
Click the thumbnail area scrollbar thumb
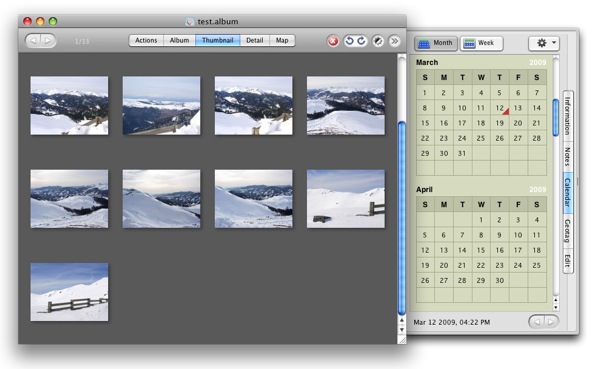pos(401,218)
